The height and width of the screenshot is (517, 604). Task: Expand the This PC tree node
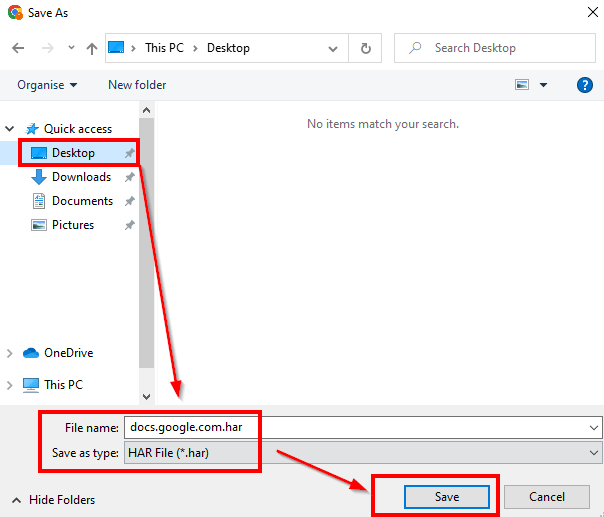(10, 385)
